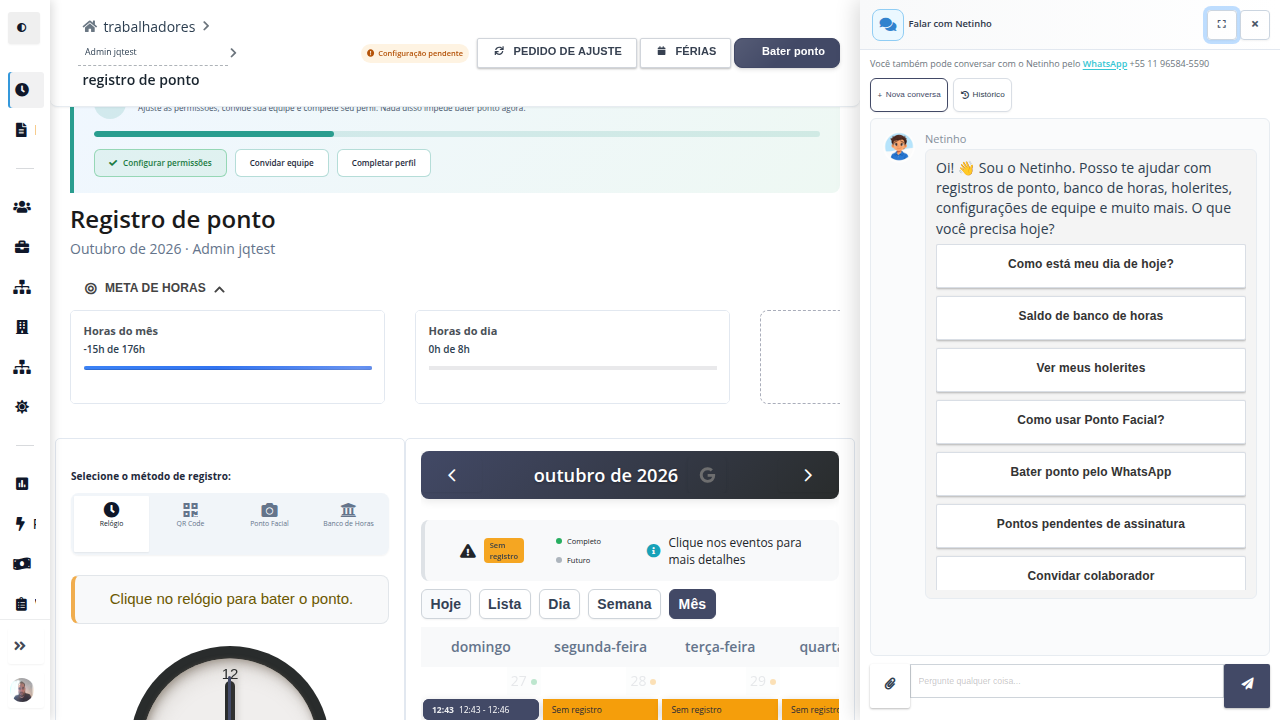
Task: Jump to today with the Hoje button
Action: [446, 604]
